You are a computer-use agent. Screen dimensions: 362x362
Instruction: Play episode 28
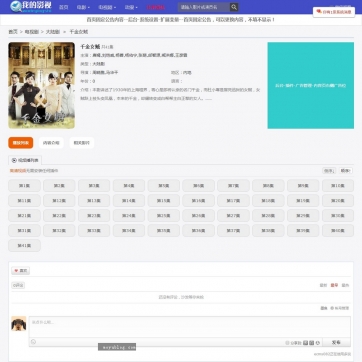tap(268, 216)
